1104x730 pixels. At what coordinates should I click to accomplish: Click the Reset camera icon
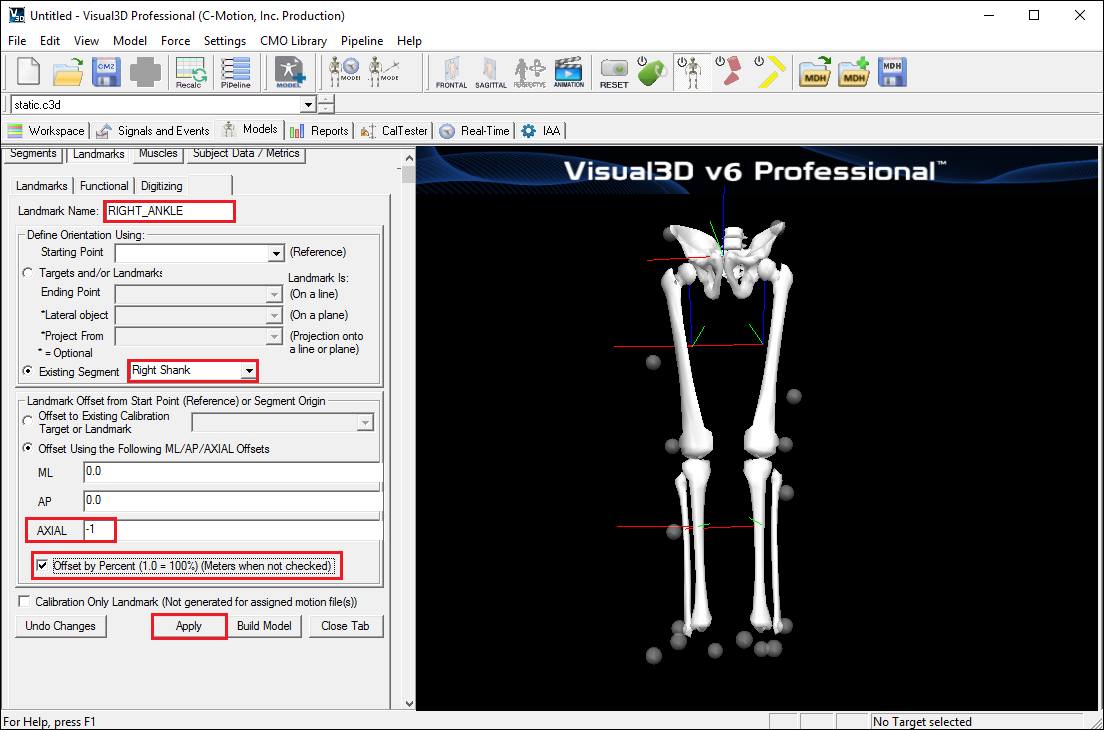pos(614,73)
